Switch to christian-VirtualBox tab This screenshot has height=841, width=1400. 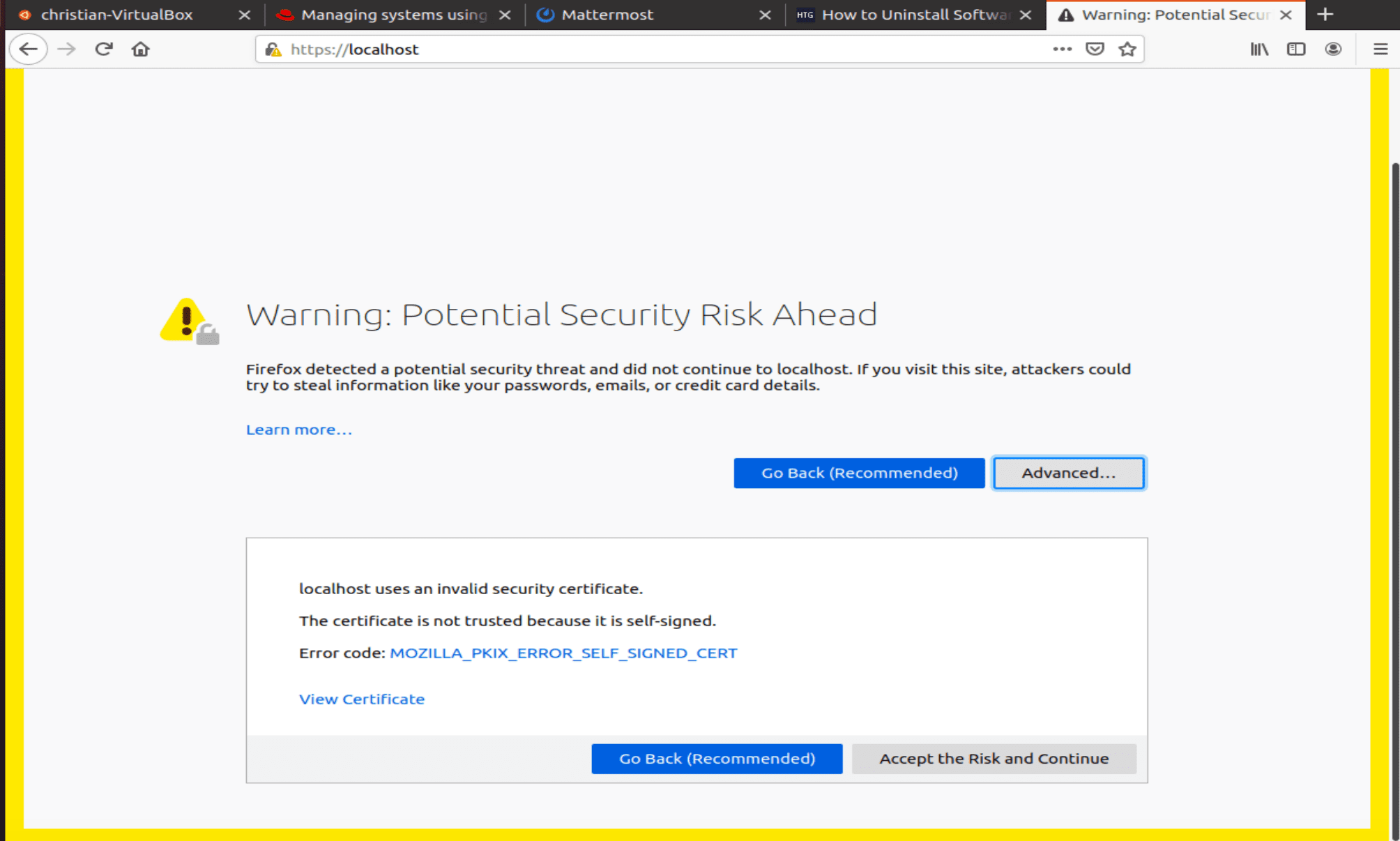[116, 15]
